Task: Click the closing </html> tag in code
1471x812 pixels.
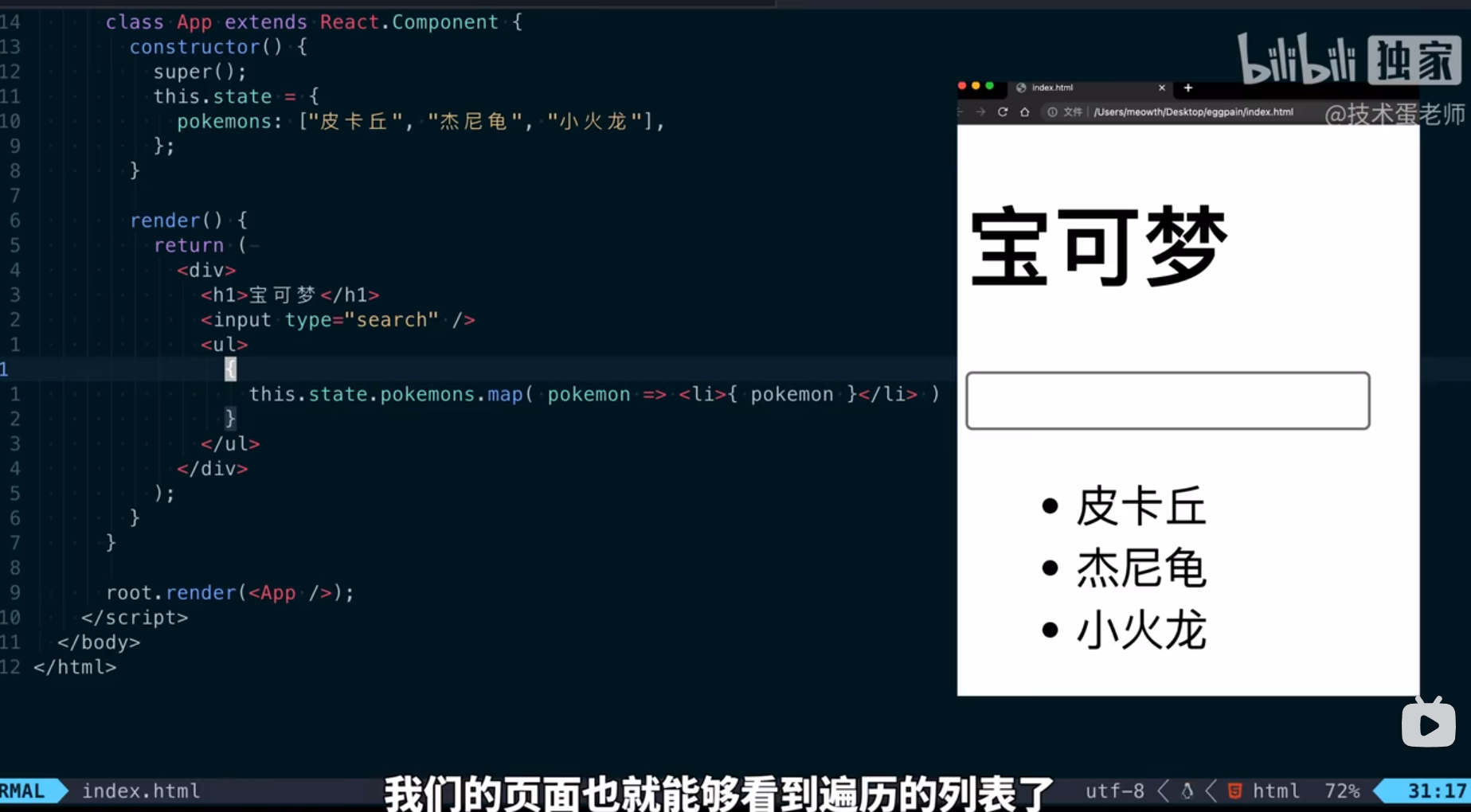Action: pyautogui.click(x=75, y=666)
